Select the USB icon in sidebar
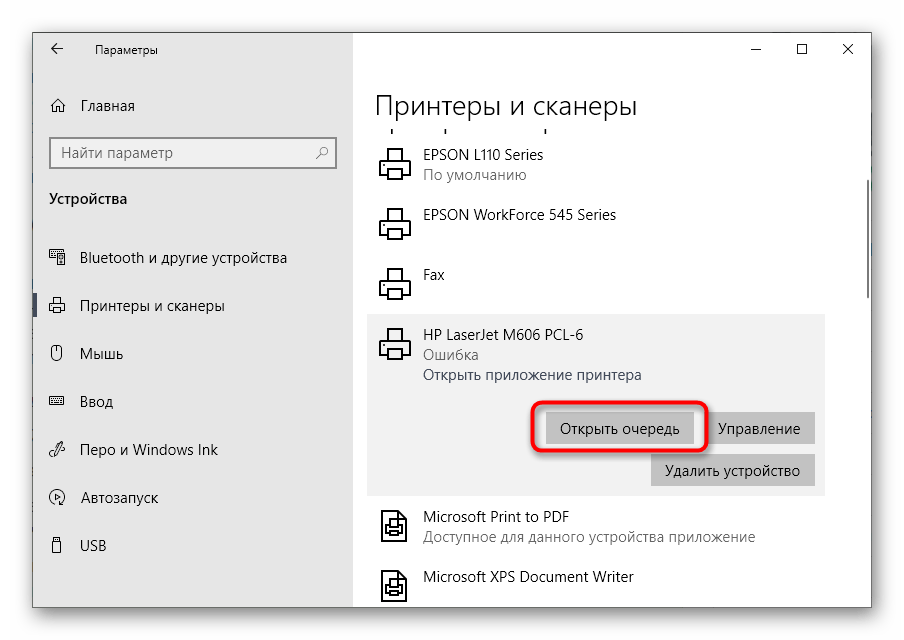Screen dimensions: 904x640 55,545
